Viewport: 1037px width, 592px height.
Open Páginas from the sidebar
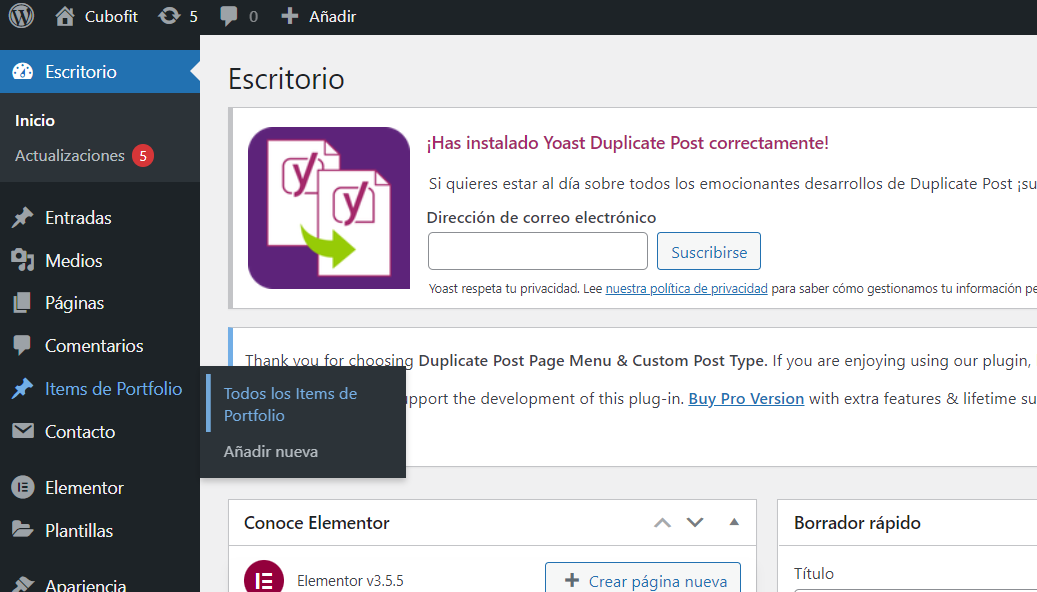(x=74, y=303)
